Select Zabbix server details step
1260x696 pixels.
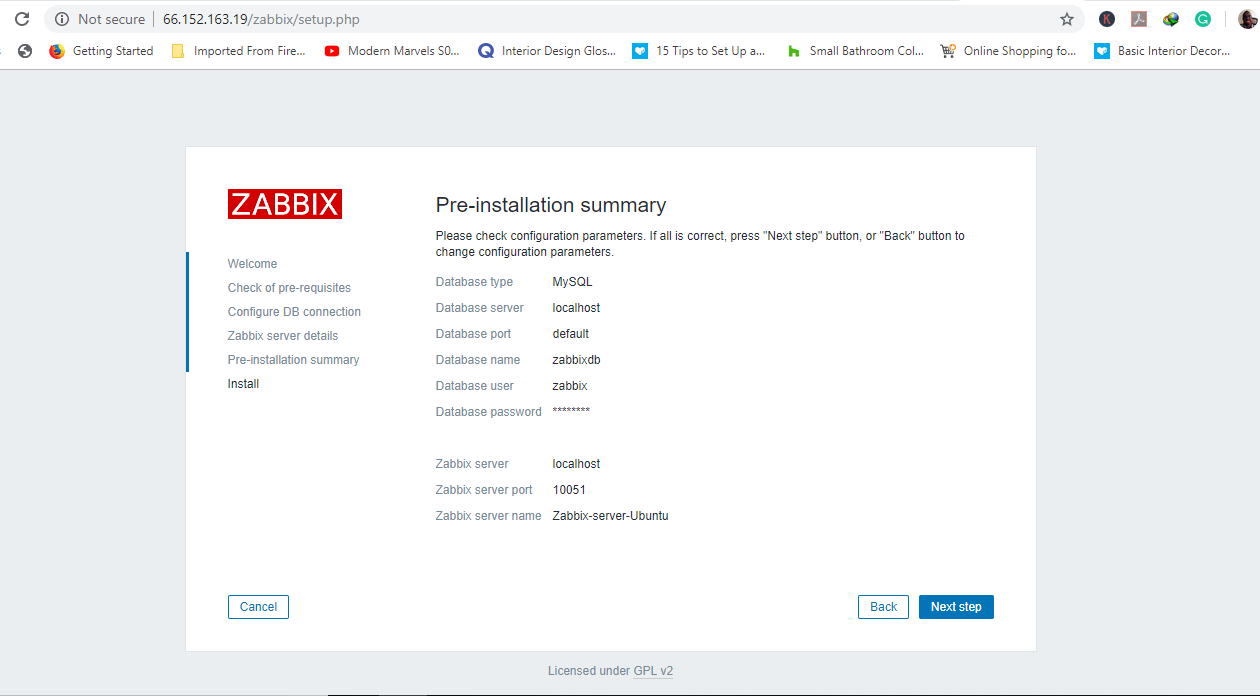click(x=283, y=336)
